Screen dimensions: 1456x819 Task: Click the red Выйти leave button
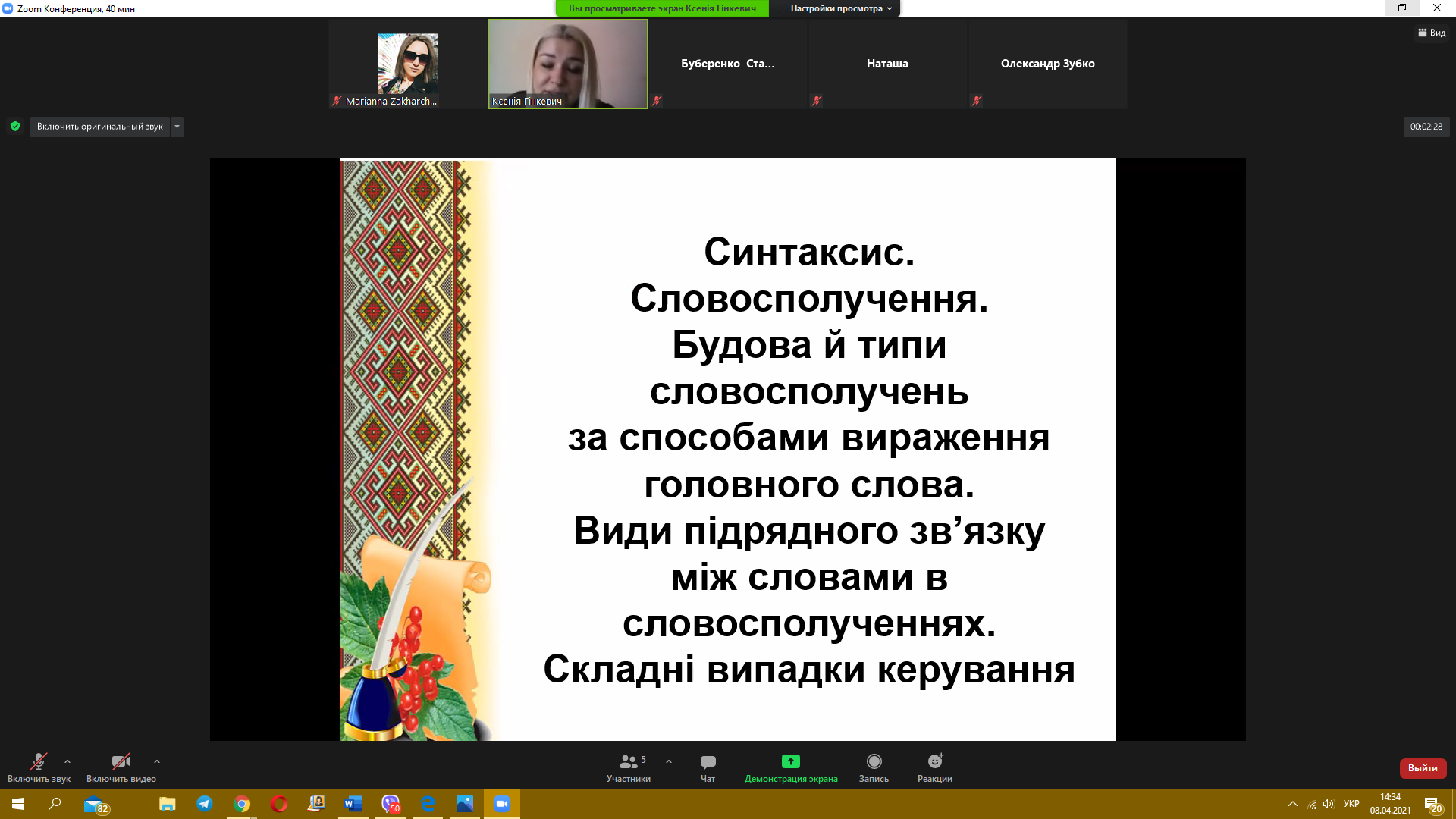[x=1423, y=768]
